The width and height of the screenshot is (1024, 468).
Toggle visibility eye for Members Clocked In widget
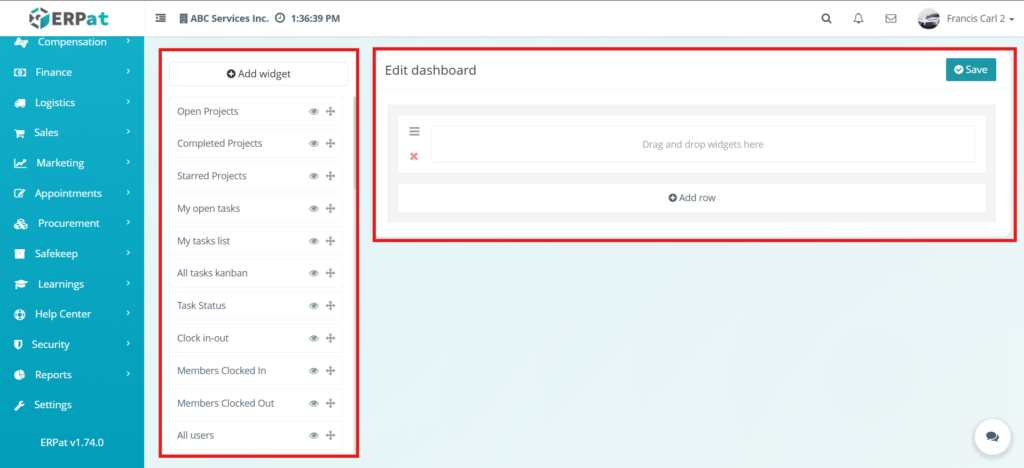(313, 371)
